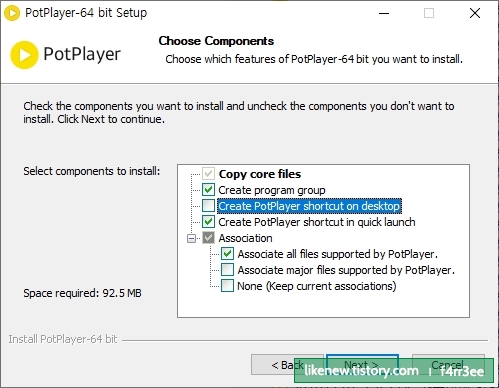Select the 'Create program group' label
The height and width of the screenshot is (388, 499).
pos(272,190)
